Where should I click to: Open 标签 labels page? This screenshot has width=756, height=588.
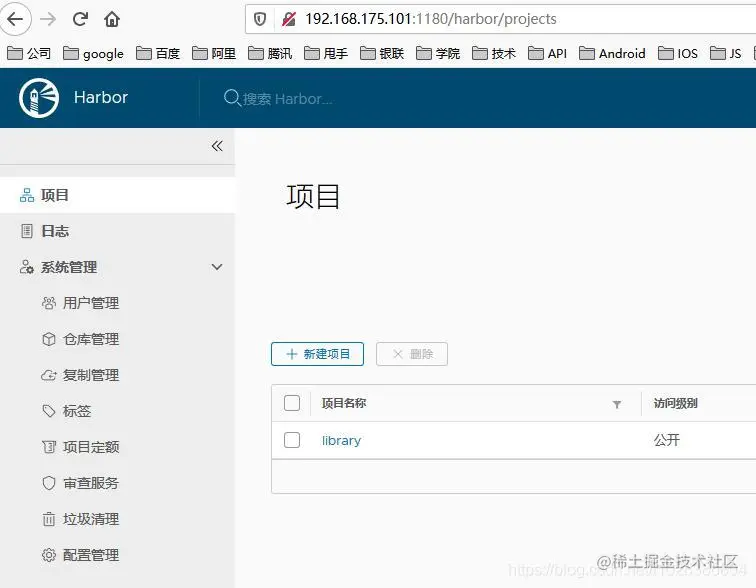tap(77, 411)
